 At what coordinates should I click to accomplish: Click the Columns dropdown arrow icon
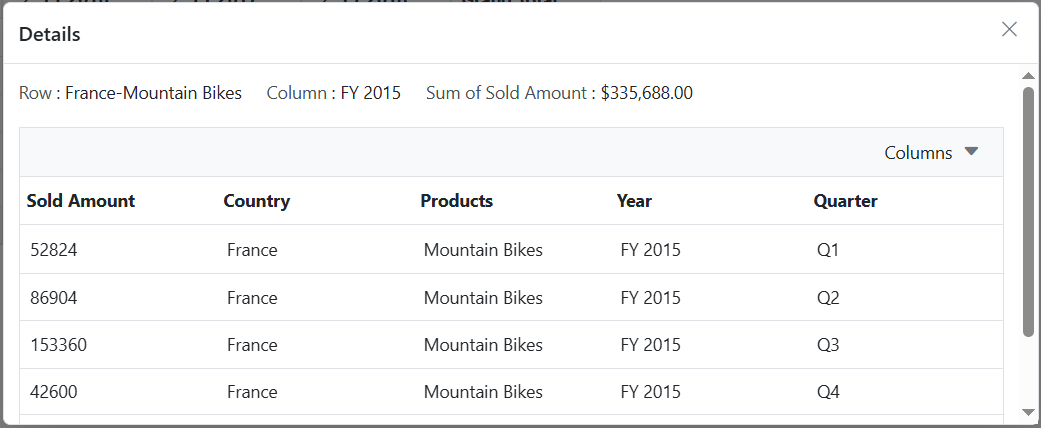(971, 152)
